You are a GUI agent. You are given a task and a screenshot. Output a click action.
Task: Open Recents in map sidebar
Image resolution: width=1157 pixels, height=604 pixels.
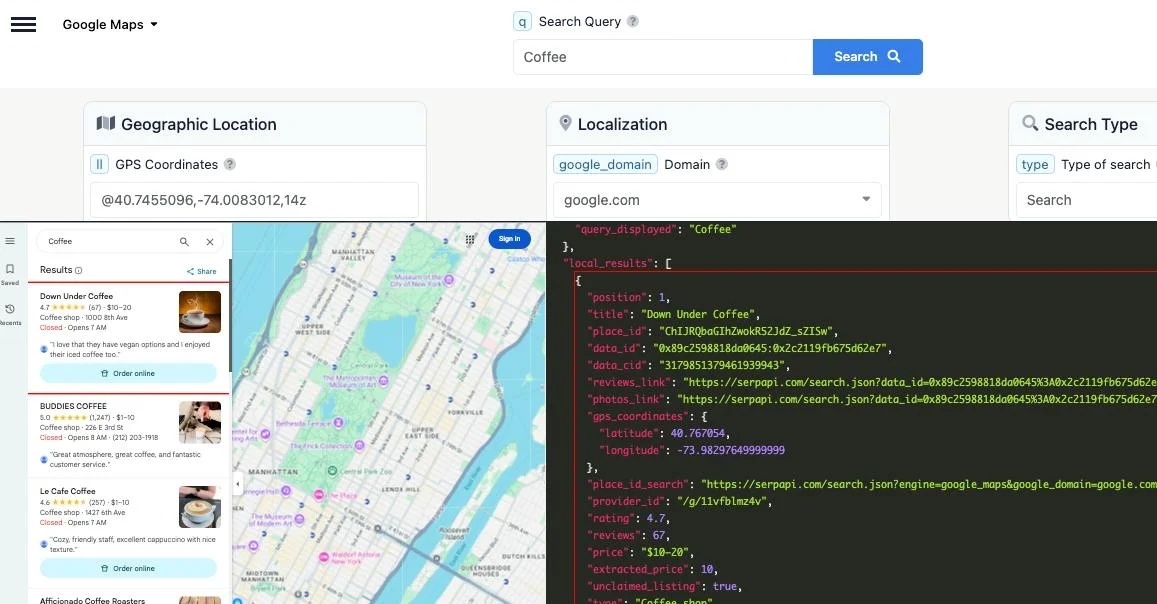coord(10,314)
